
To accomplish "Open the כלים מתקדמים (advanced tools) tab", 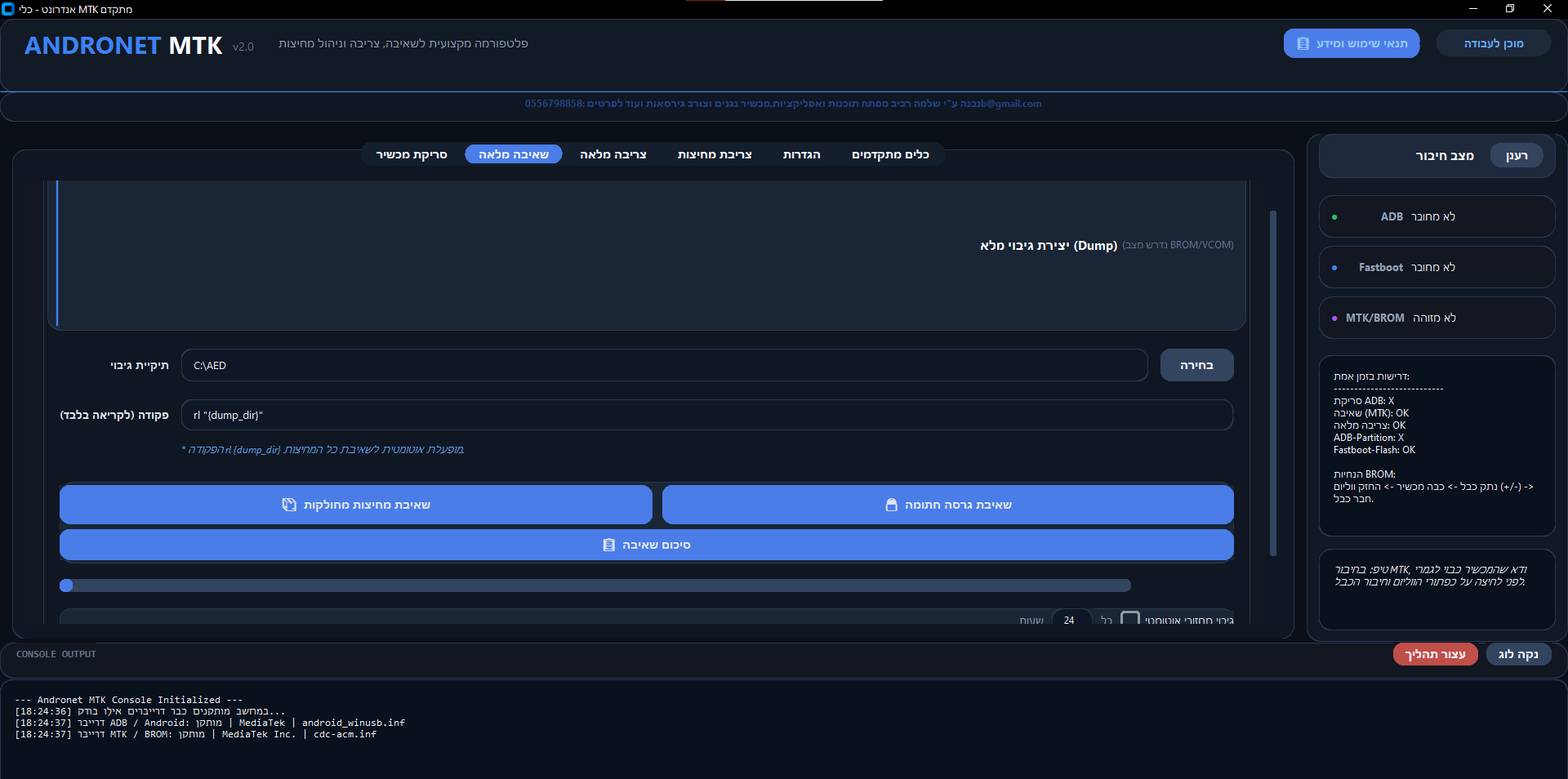I will (890, 154).
